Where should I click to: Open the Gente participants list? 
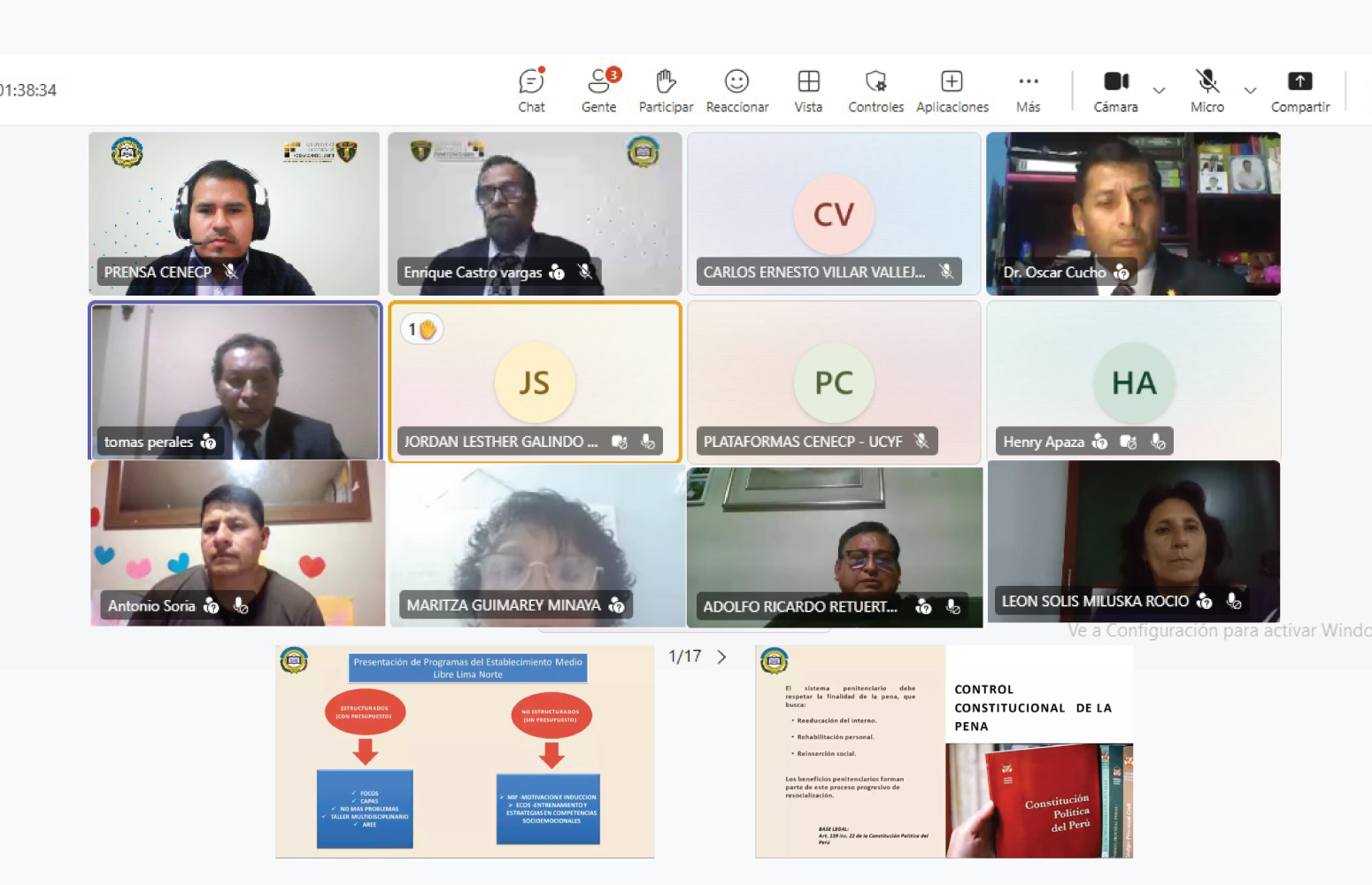click(599, 90)
